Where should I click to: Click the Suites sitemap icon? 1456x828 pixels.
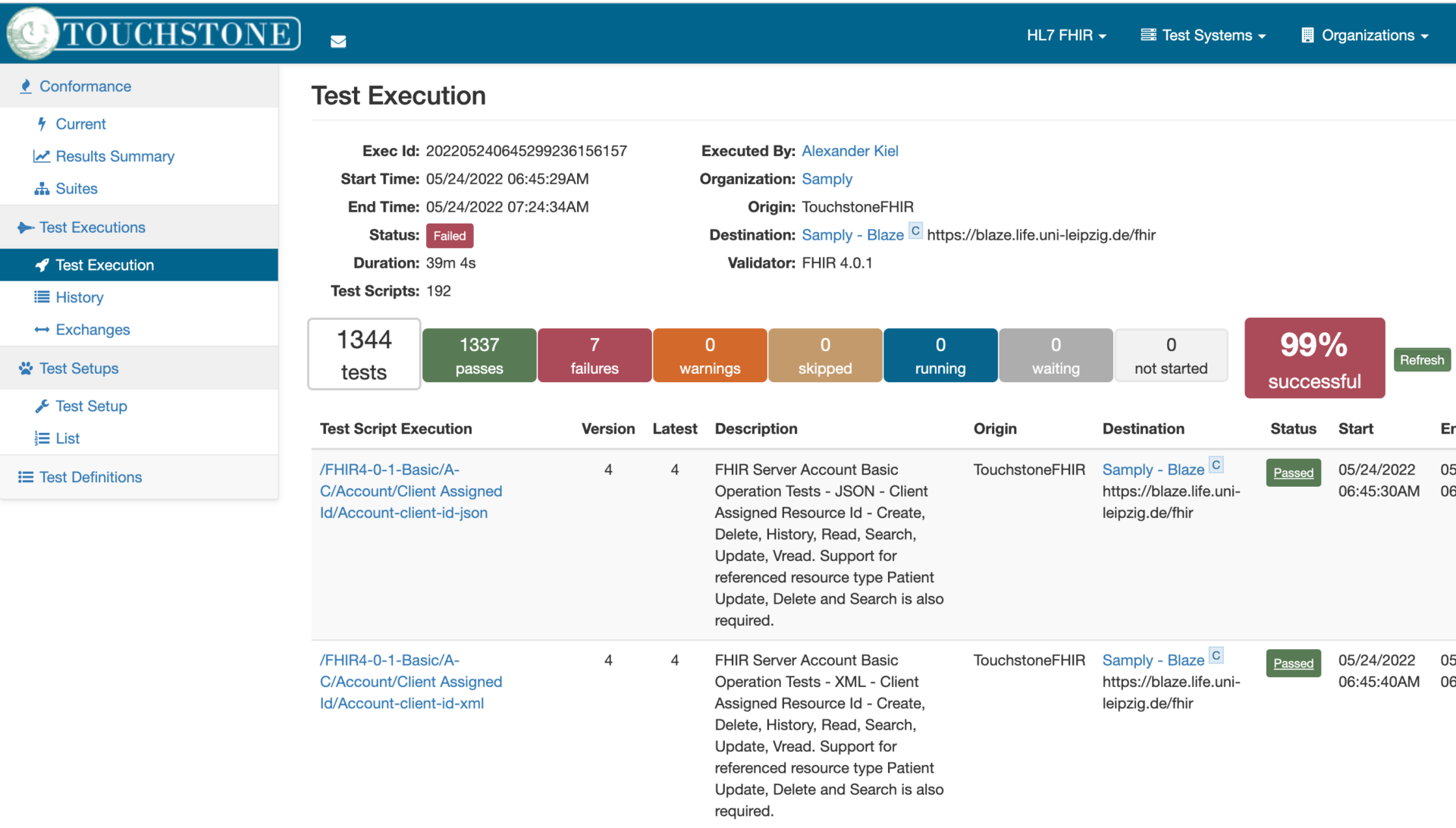pyautogui.click(x=42, y=189)
